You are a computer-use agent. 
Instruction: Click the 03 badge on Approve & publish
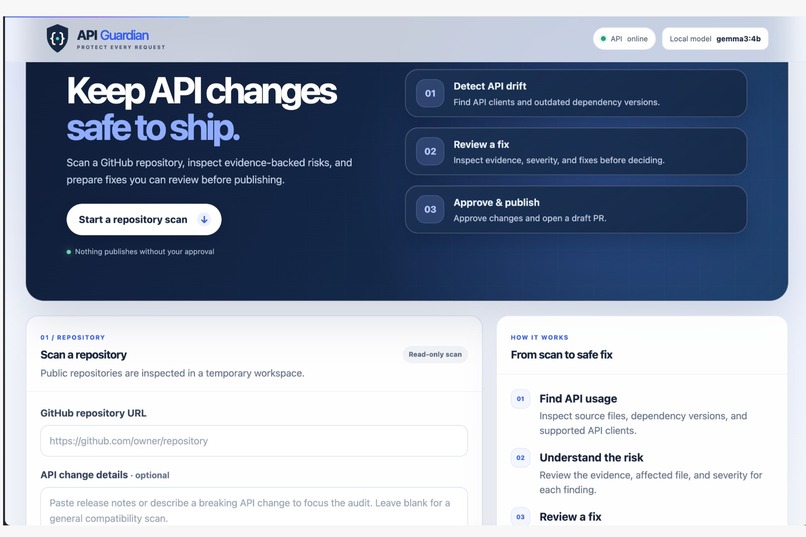click(430, 210)
